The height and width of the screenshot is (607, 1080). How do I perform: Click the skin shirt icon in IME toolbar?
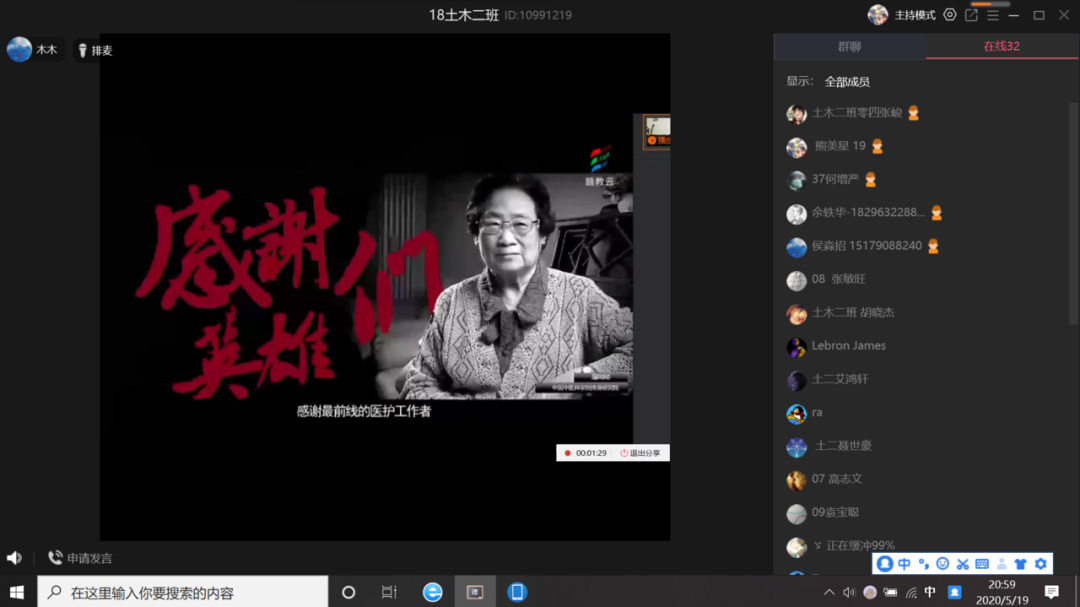coord(1021,564)
